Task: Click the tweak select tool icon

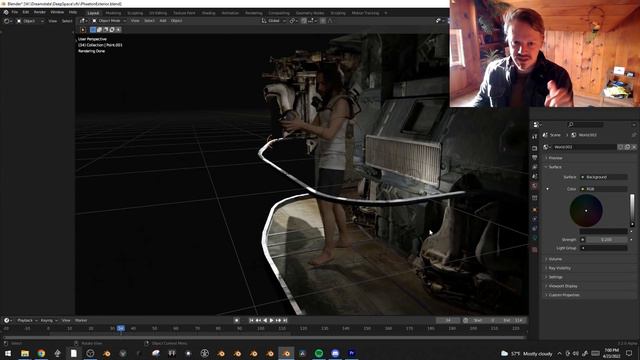Action: 83,29
